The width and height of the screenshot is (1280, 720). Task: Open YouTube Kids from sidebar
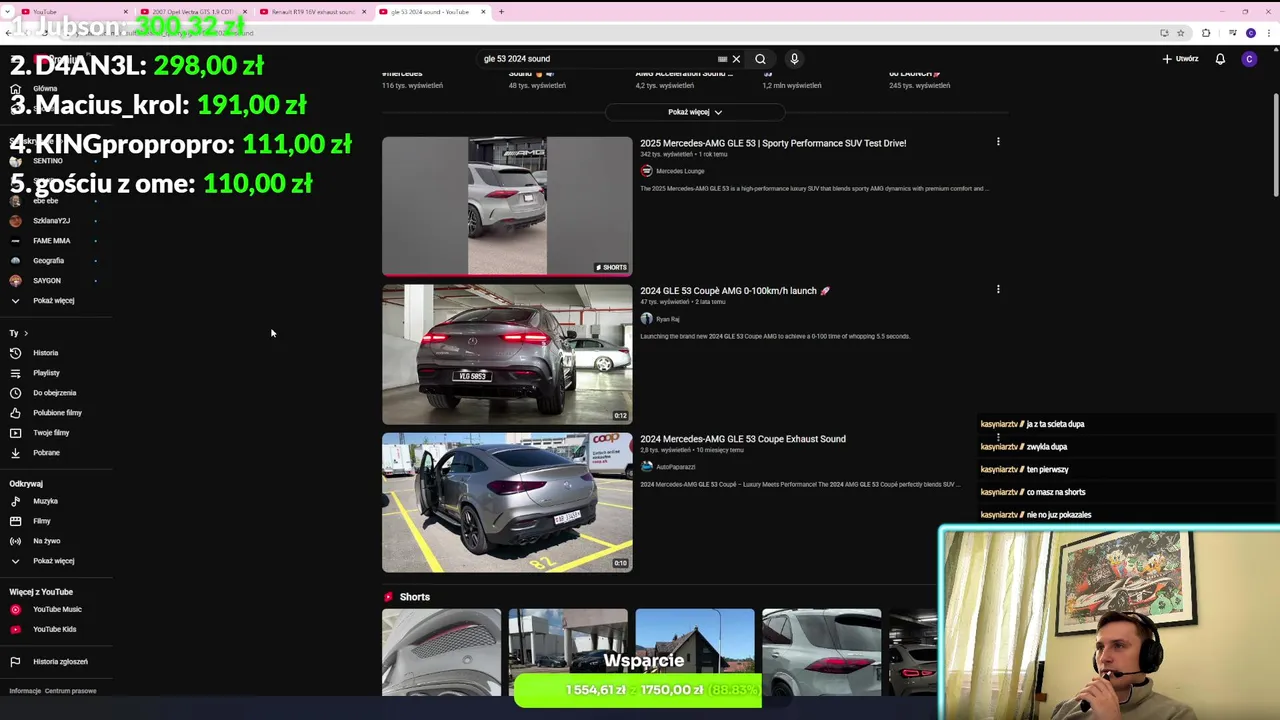coord(55,629)
